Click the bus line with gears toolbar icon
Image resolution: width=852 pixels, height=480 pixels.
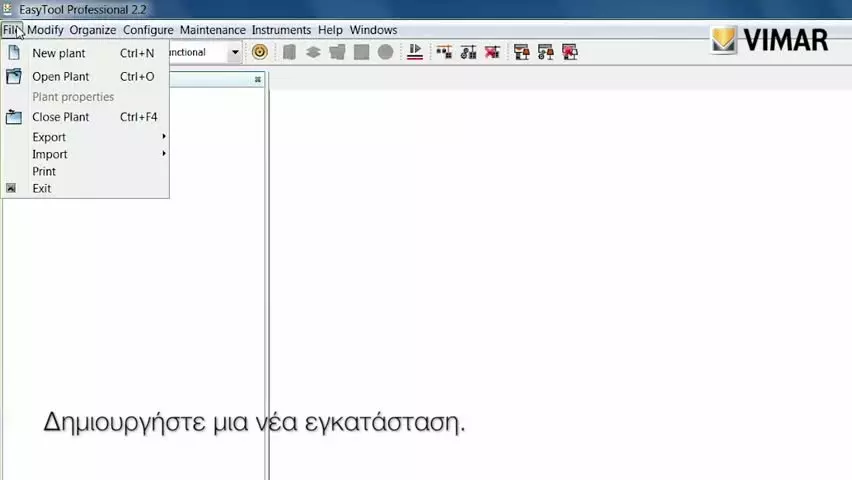point(468,52)
